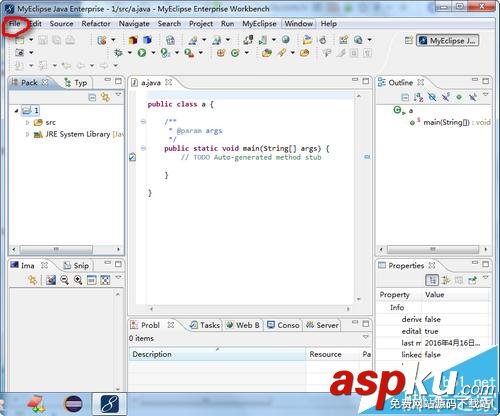Toggle Show Categories in Properties view
This screenshot has width=500, height=416.
[432, 280]
